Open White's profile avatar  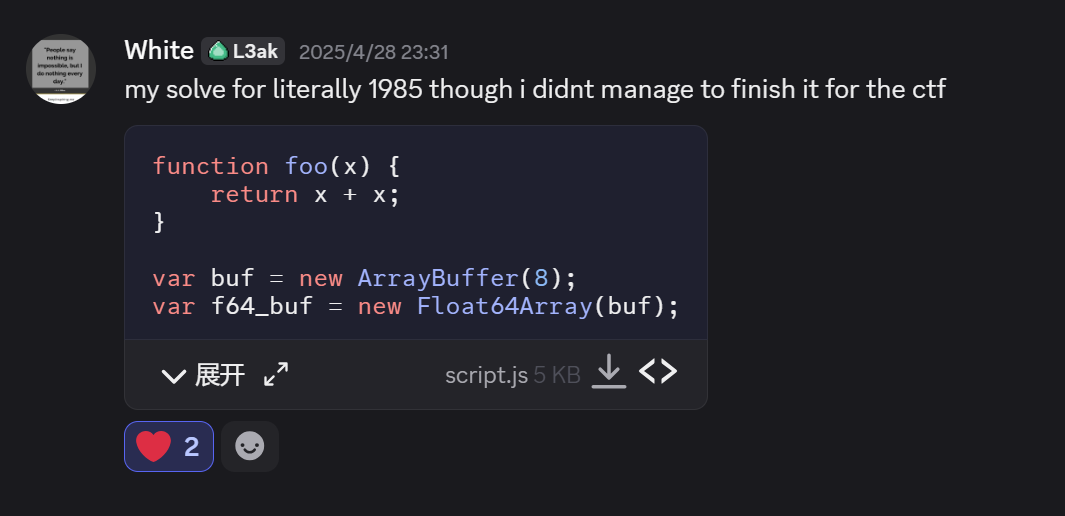click(x=60, y=69)
